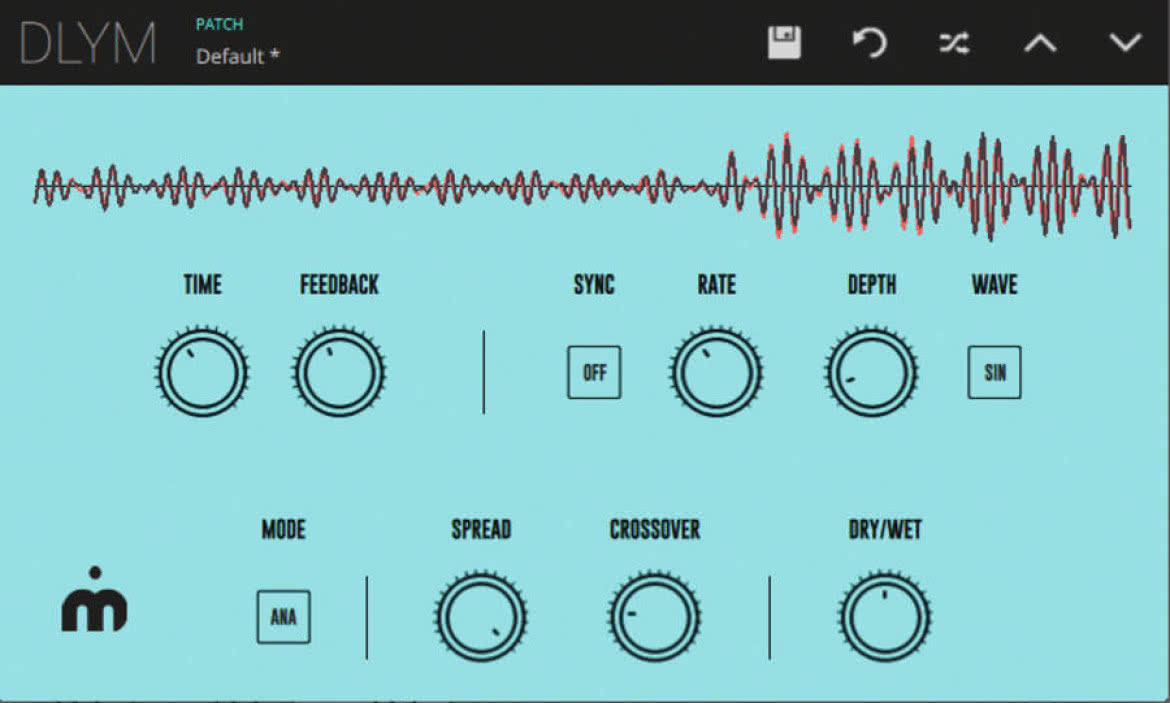Click the SYNC label text
The width and height of the screenshot is (1170, 703).
click(594, 284)
